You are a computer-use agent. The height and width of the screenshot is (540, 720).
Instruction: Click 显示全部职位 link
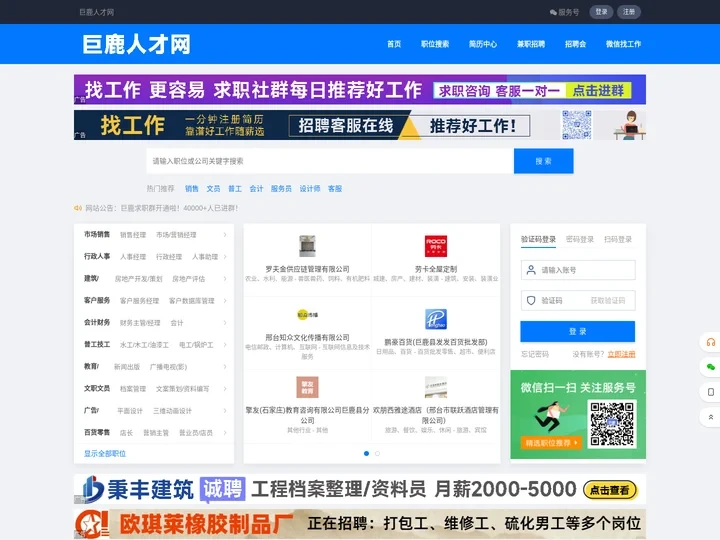pyautogui.click(x=105, y=454)
